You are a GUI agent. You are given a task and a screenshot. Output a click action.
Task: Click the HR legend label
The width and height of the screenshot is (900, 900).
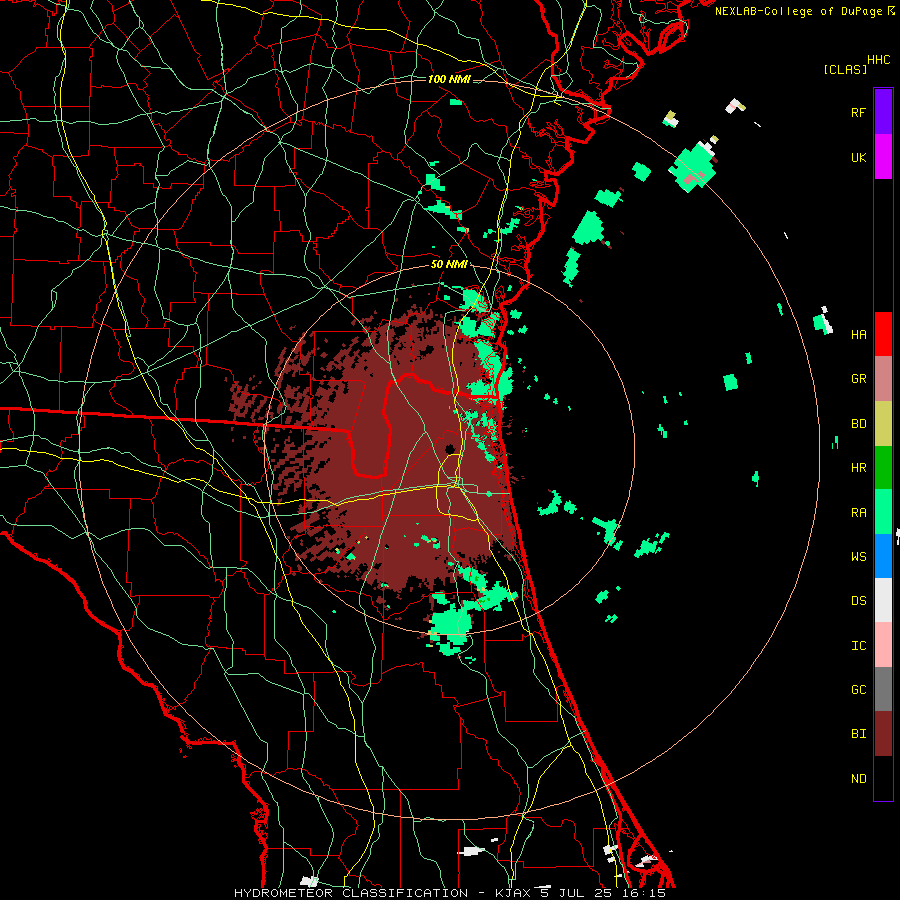858,468
